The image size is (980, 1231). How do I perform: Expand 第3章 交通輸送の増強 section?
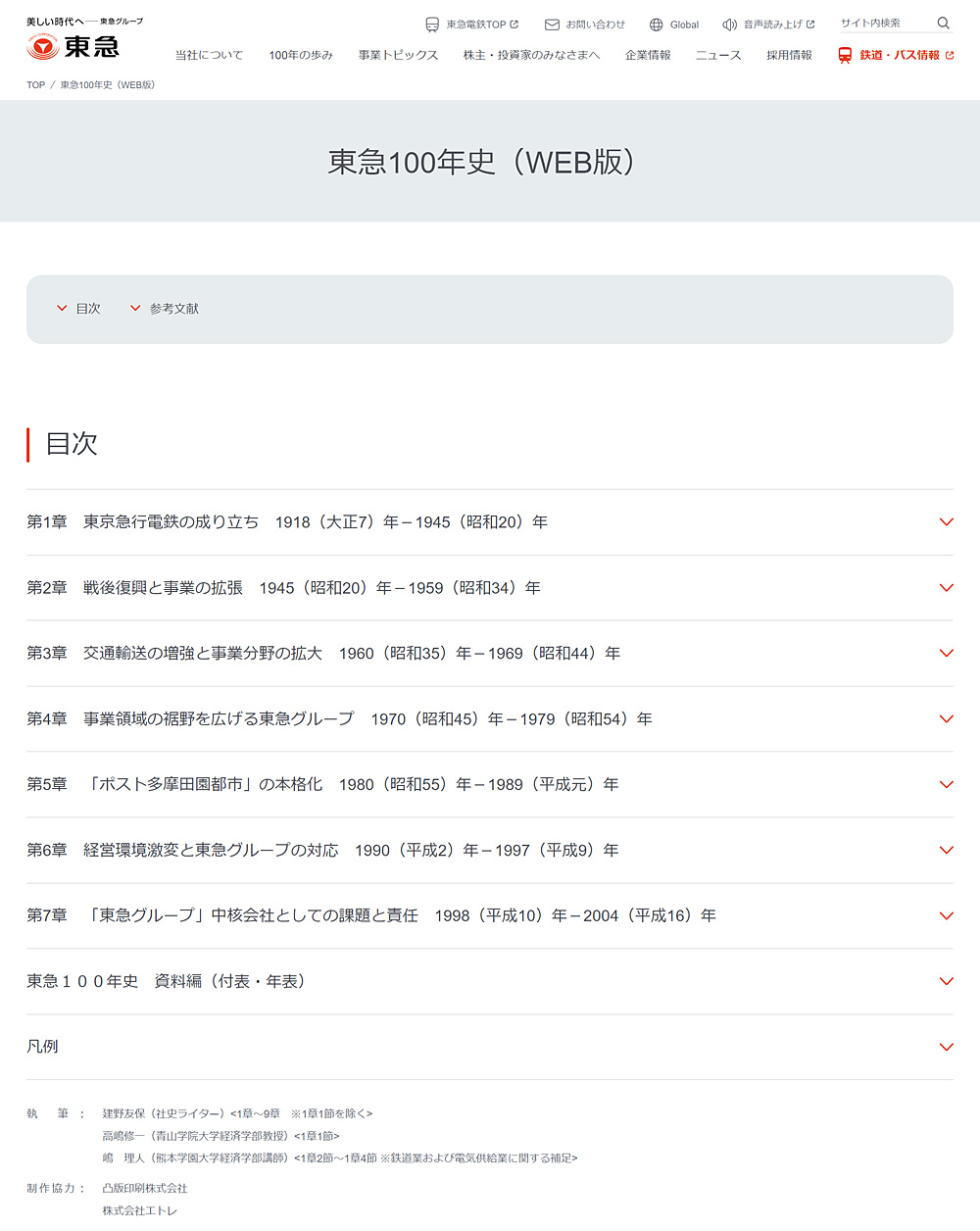click(x=946, y=654)
